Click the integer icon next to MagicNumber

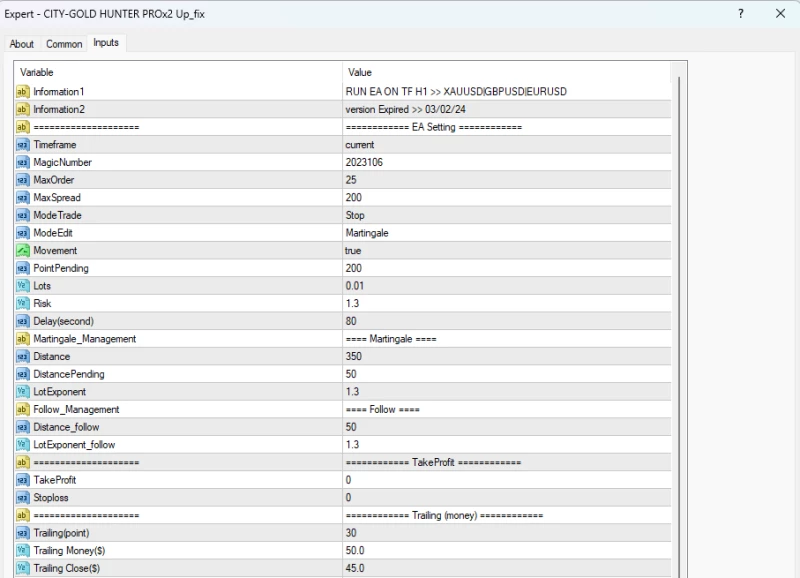(x=23, y=162)
